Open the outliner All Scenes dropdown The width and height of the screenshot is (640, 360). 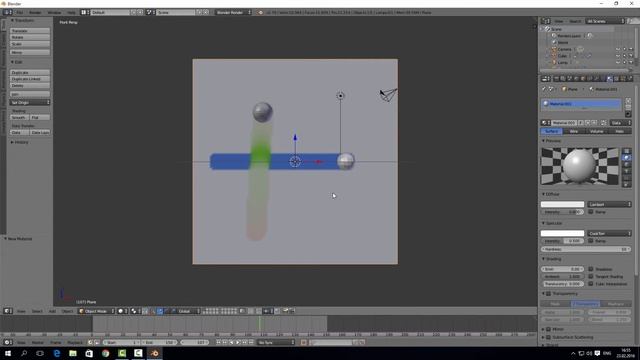(x=605, y=21)
